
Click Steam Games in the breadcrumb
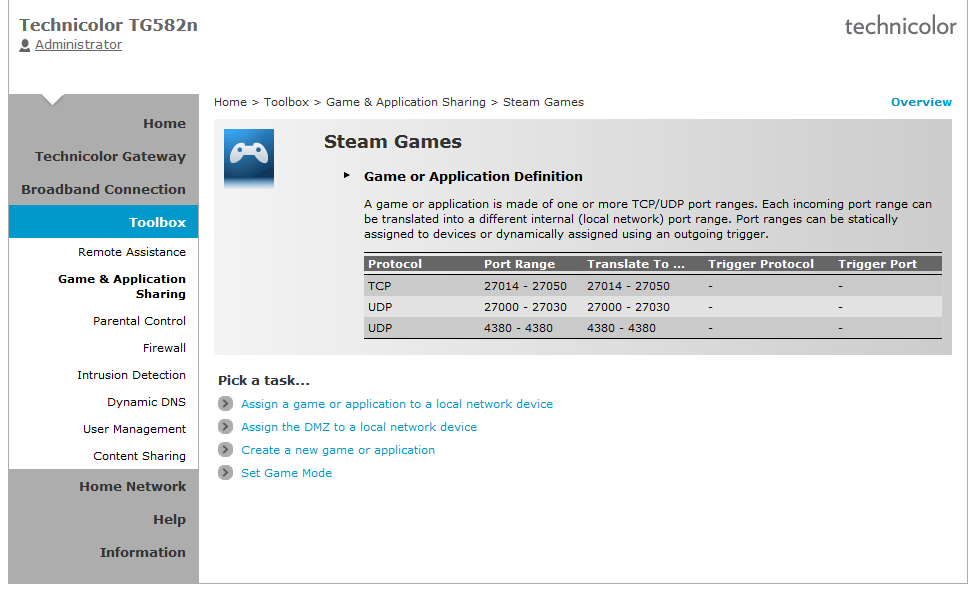pyautogui.click(x=544, y=102)
